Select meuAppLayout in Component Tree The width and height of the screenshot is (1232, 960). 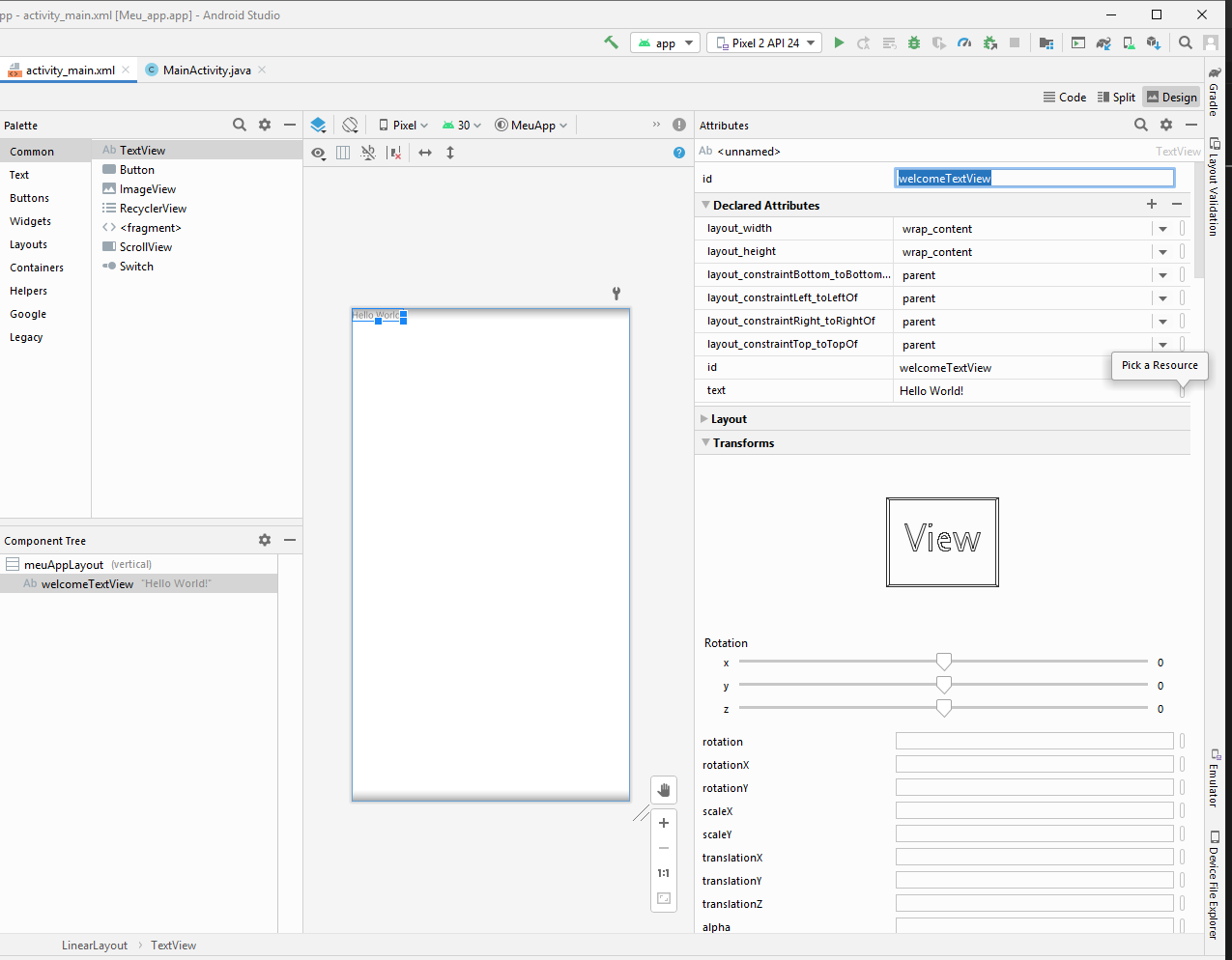coord(64,565)
